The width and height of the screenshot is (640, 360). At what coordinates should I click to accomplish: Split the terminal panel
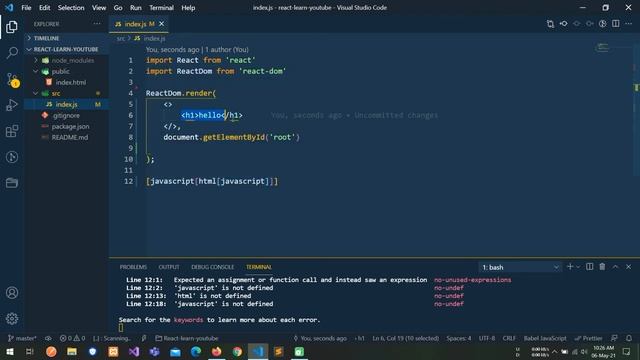(x=589, y=267)
